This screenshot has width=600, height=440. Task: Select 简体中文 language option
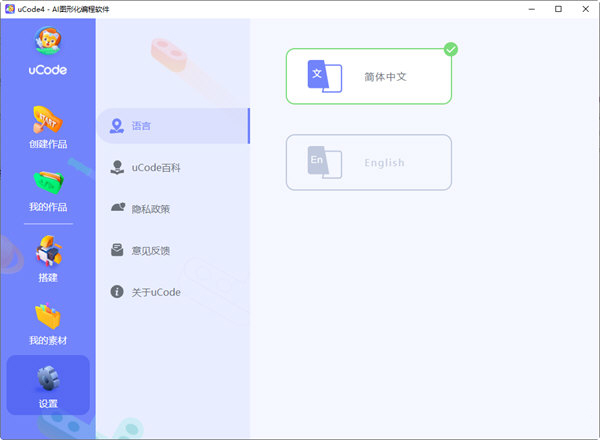click(369, 76)
